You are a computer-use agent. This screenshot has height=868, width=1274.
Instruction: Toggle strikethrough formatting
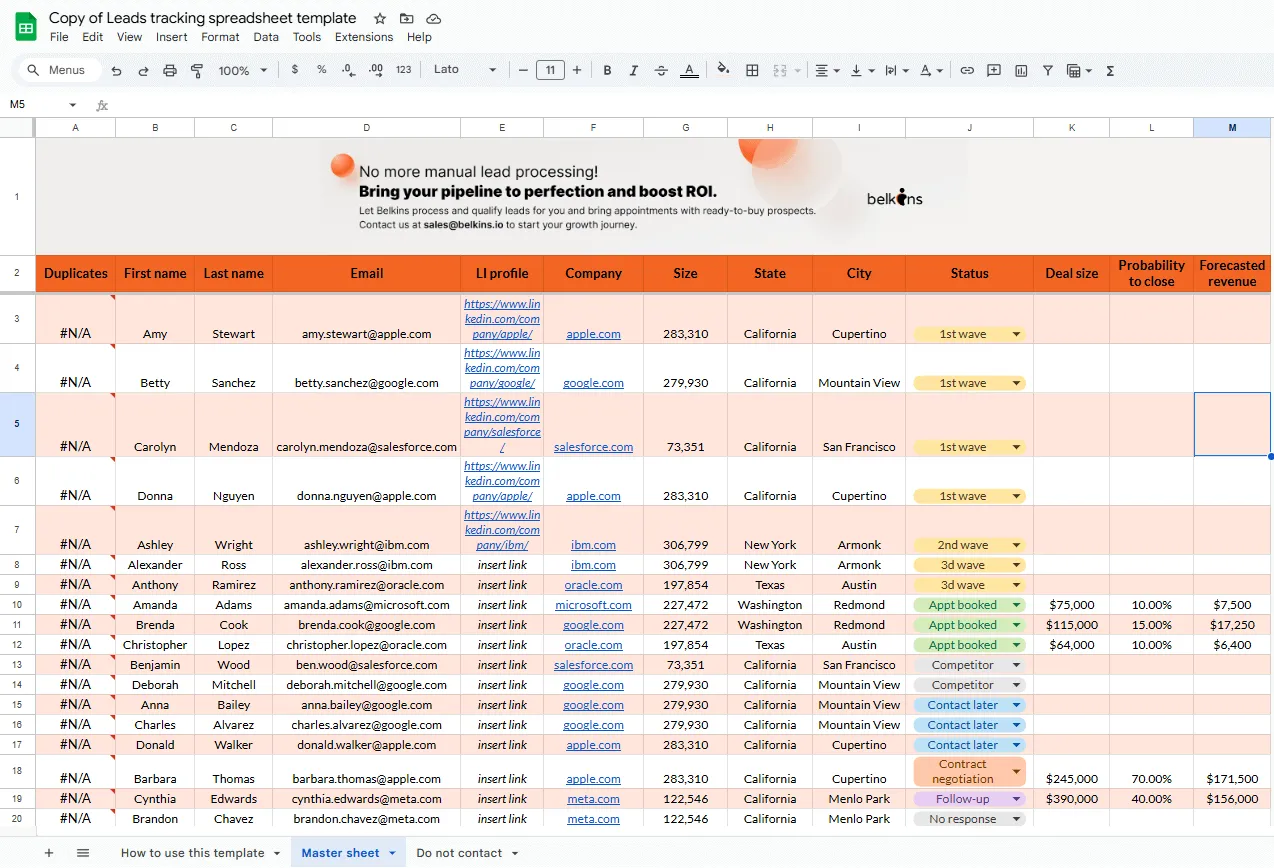pyautogui.click(x=661, y=70)
